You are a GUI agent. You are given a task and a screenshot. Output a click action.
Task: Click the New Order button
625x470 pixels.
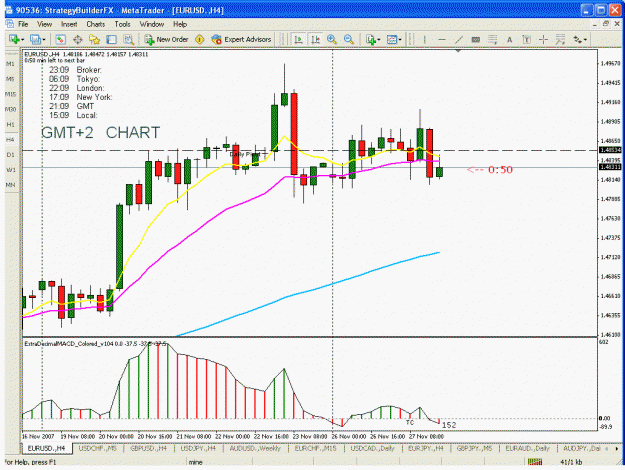166,39
